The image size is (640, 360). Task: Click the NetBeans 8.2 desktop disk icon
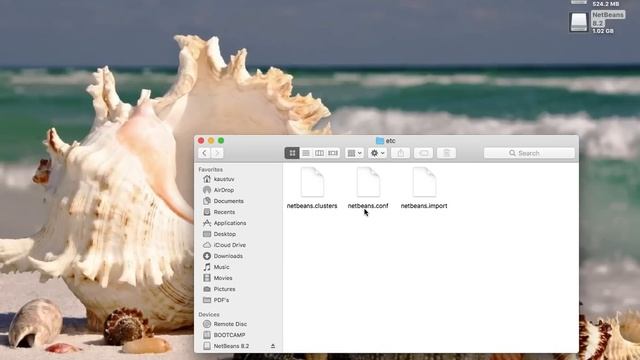click(578, 22)
